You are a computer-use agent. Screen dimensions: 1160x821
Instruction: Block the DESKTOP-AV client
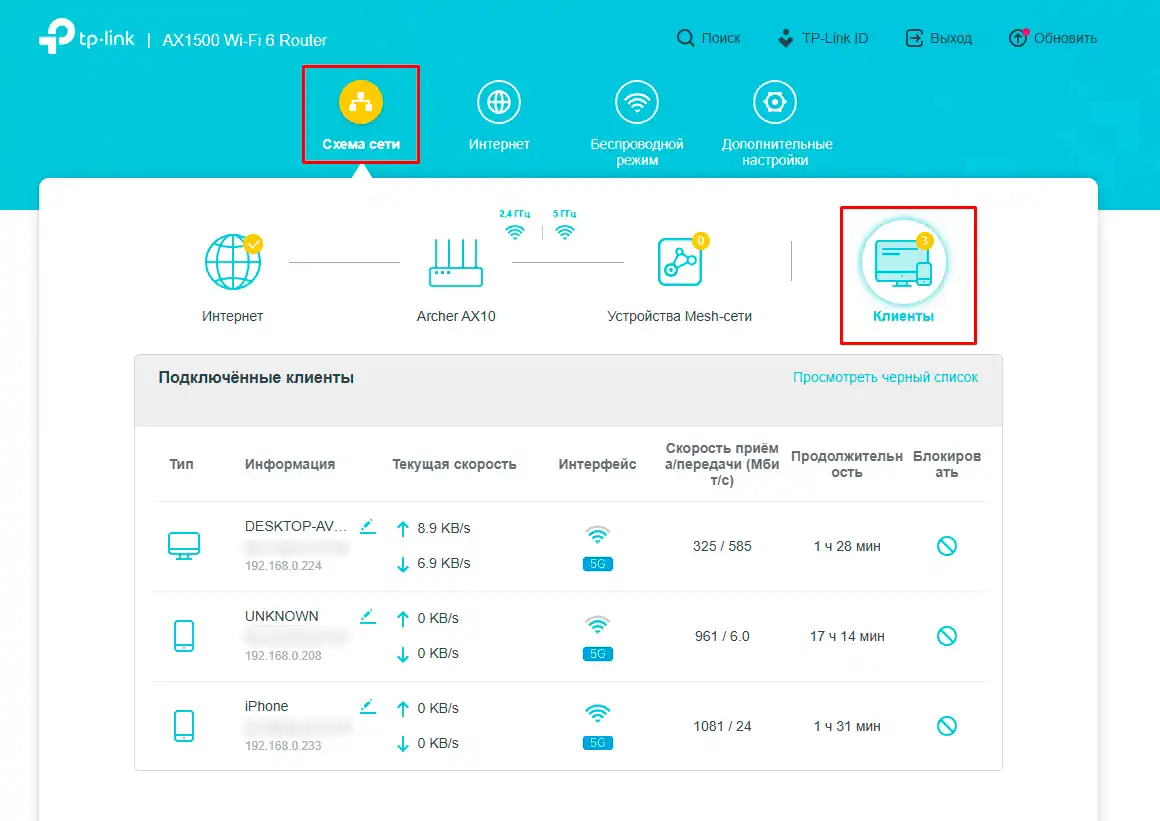pyautogui.click(x=946, y=546)
